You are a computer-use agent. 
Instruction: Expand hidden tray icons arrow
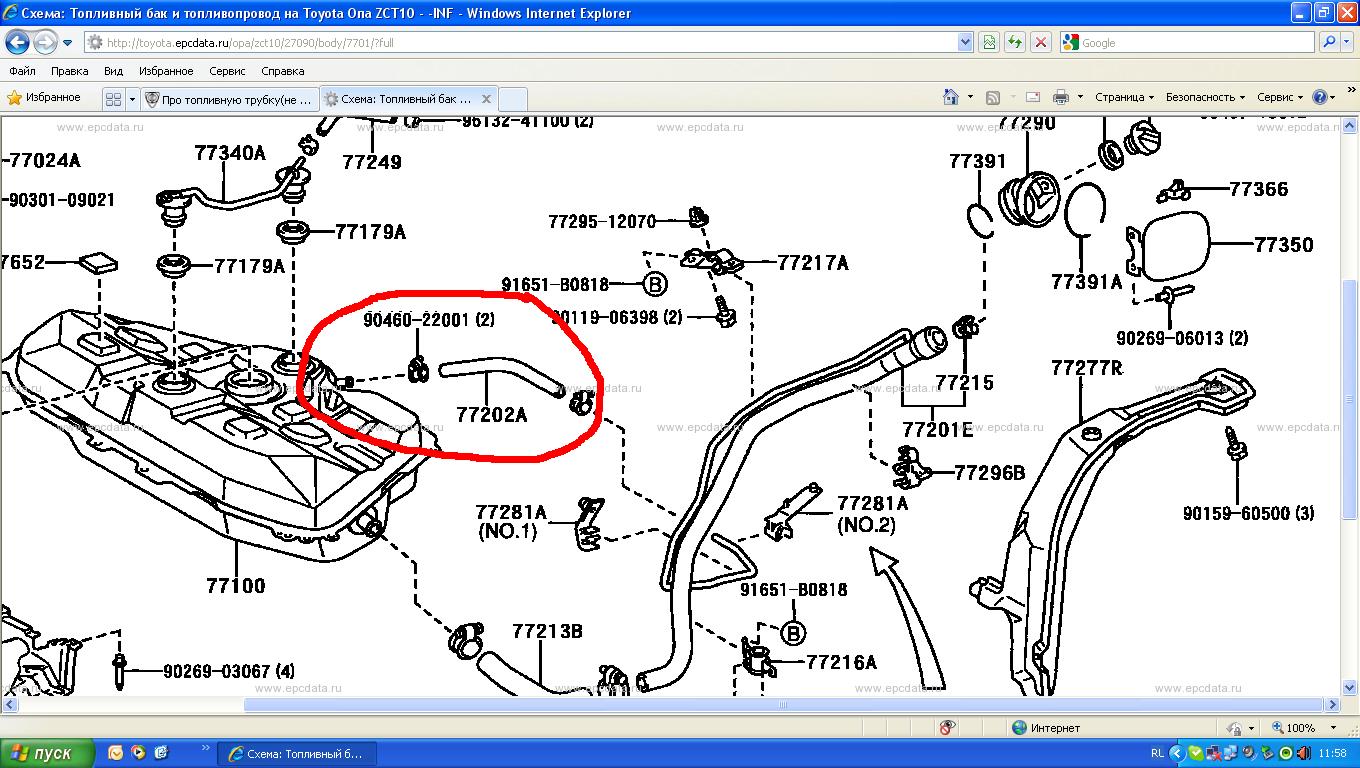(1178, 753)
